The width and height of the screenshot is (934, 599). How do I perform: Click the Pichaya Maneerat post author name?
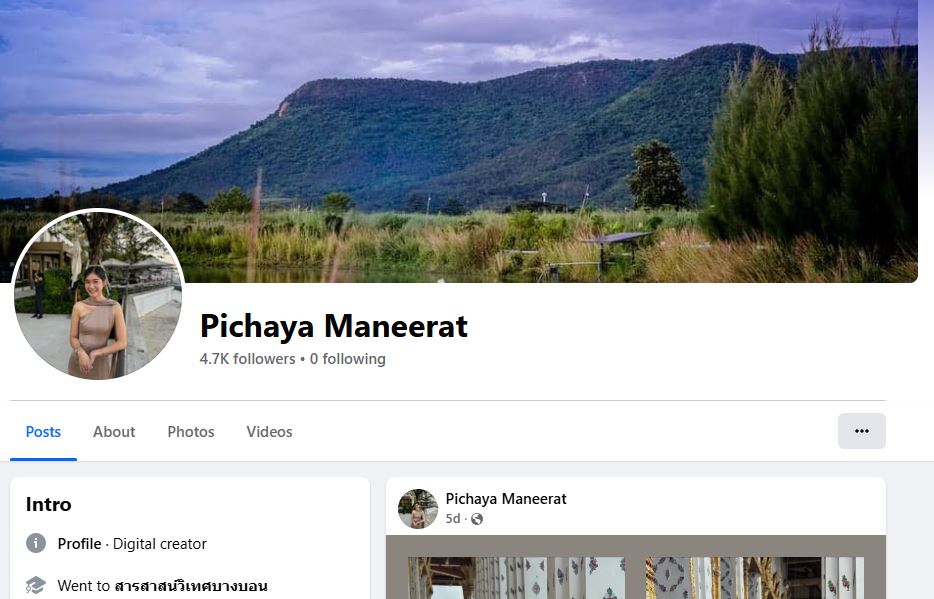point(506,499)
